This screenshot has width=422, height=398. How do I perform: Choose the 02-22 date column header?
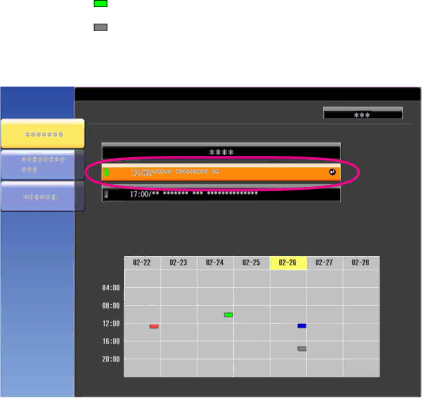(x=142, y=263)
